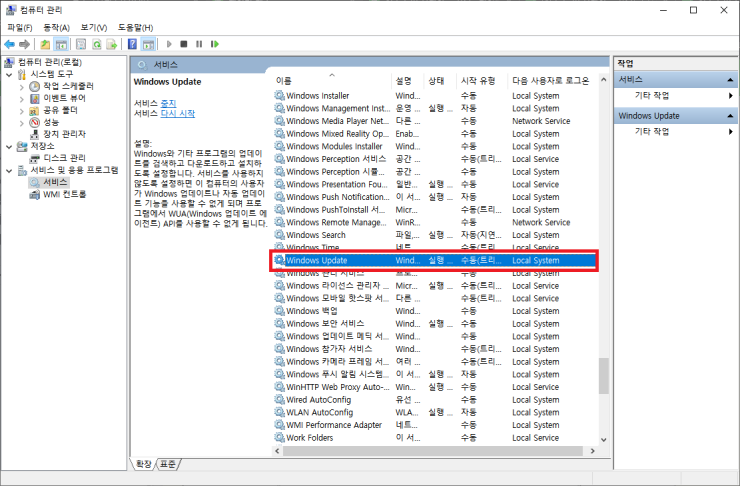Image resolution: width=740 pixels, height=486 pixels.
Task: Pause the service with pause icon
Action: click(x=199, y=44)
